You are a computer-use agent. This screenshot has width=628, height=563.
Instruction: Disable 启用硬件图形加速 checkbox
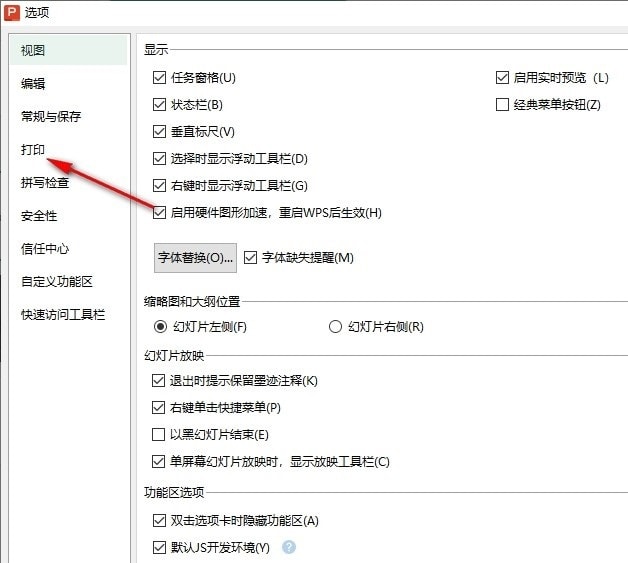[159, 212]
